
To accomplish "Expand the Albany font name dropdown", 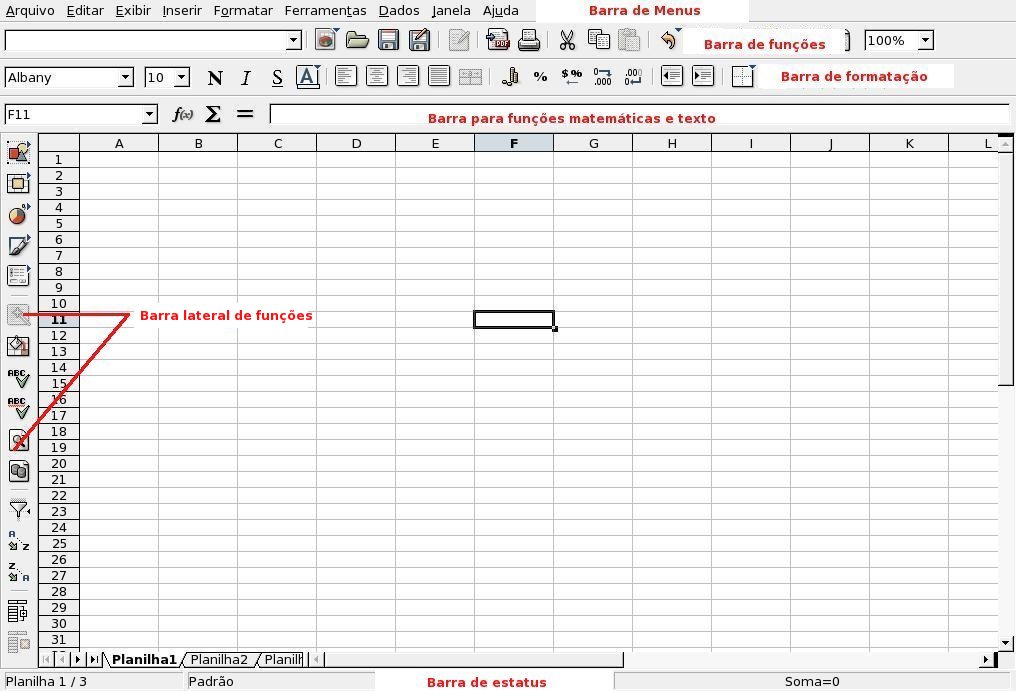I will [126, 78].
